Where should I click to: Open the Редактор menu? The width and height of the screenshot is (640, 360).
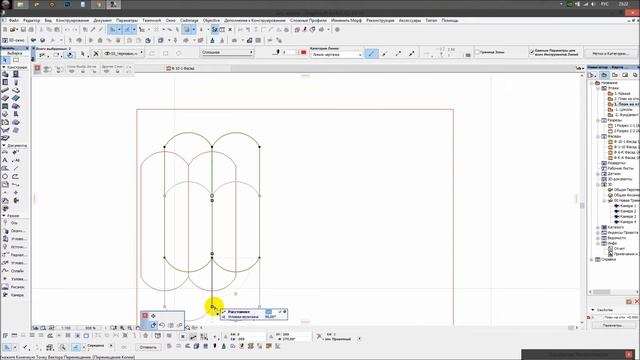31,20
